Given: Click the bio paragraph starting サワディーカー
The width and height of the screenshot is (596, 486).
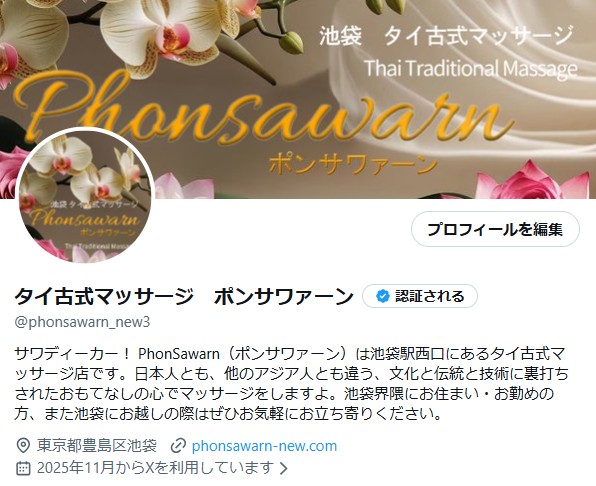Looking at the screenshot, I should click(x=291, y=384).
